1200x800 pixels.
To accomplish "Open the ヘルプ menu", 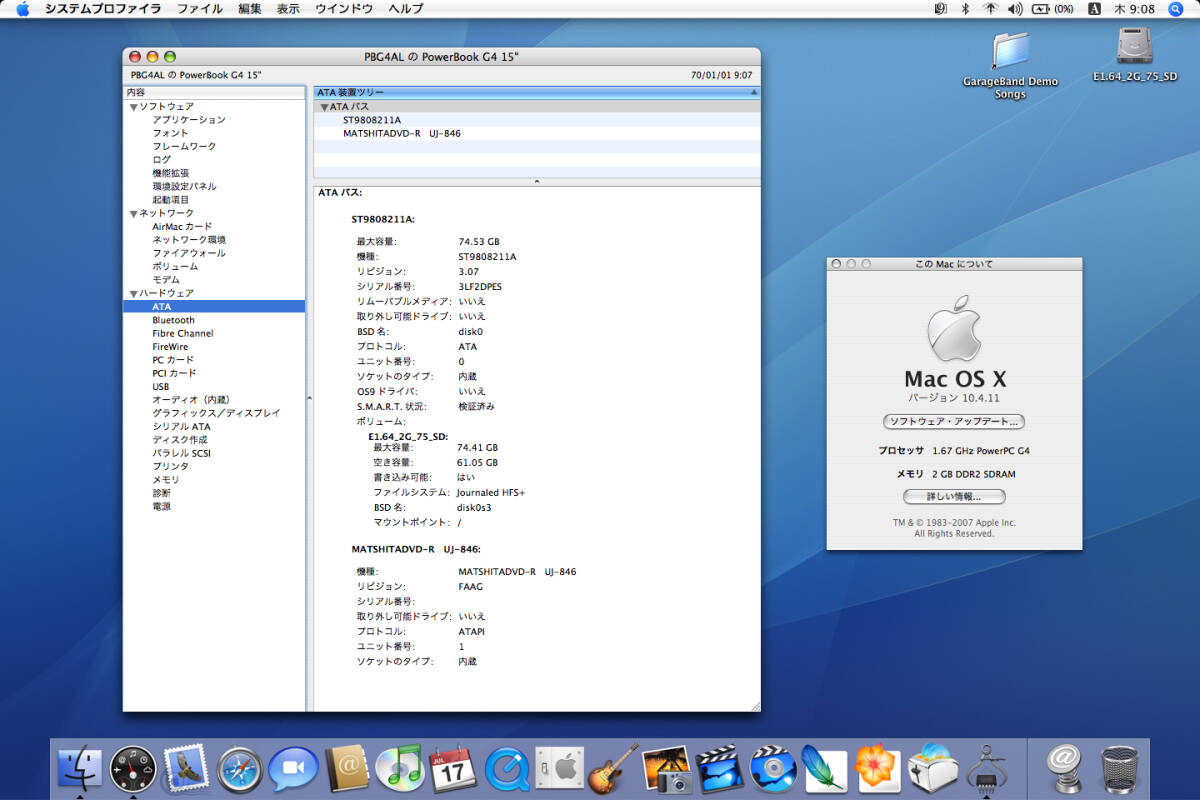I will click(405, 9).
